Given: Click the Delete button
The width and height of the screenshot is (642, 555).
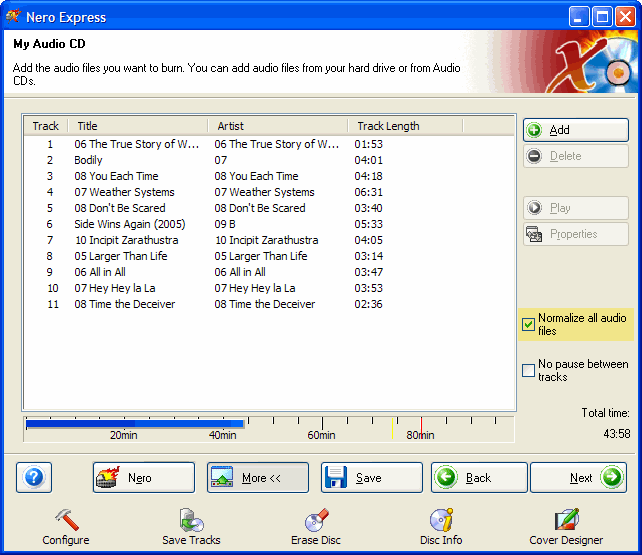Looking at the screenshot, I should click(576, 156).
